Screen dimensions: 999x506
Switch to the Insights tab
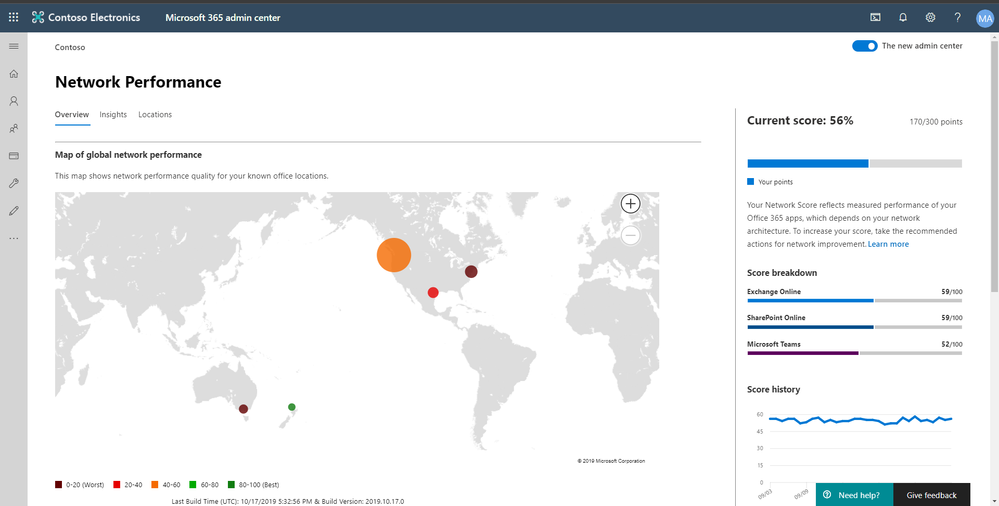click(x=113, y=115)
